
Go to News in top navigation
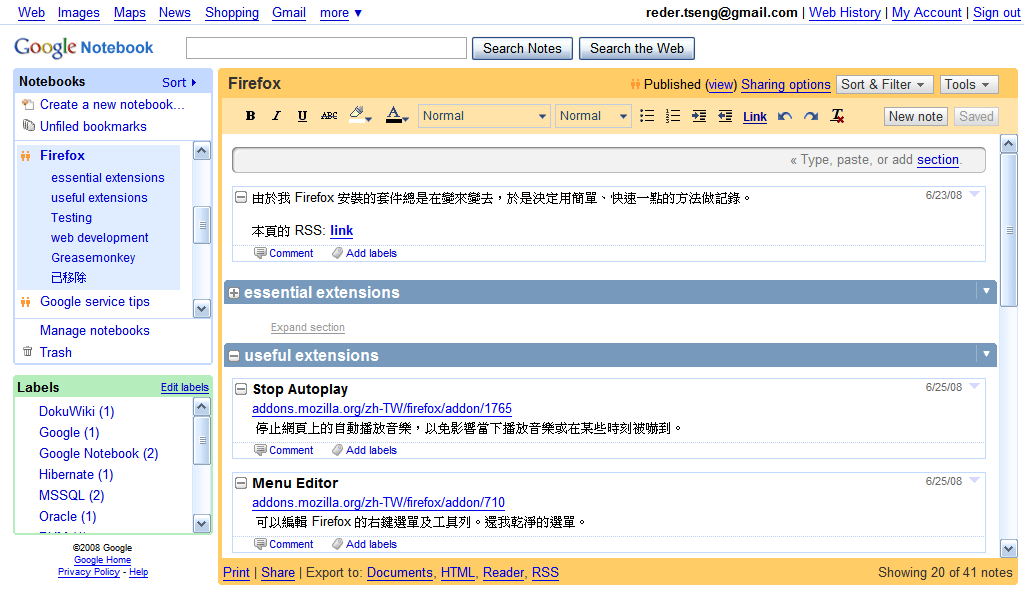click(175, 12)
